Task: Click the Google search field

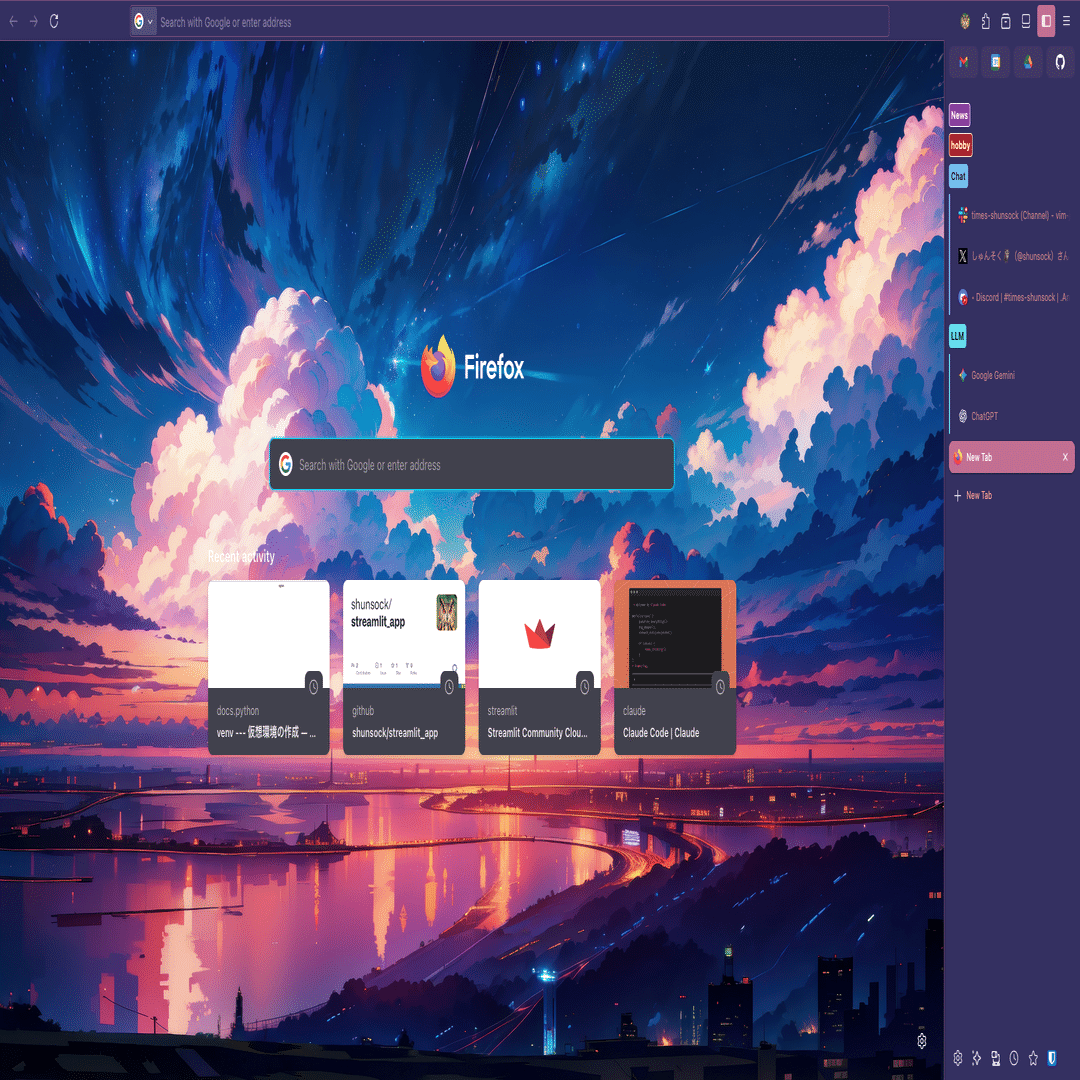Action: (x=470, y=464)
